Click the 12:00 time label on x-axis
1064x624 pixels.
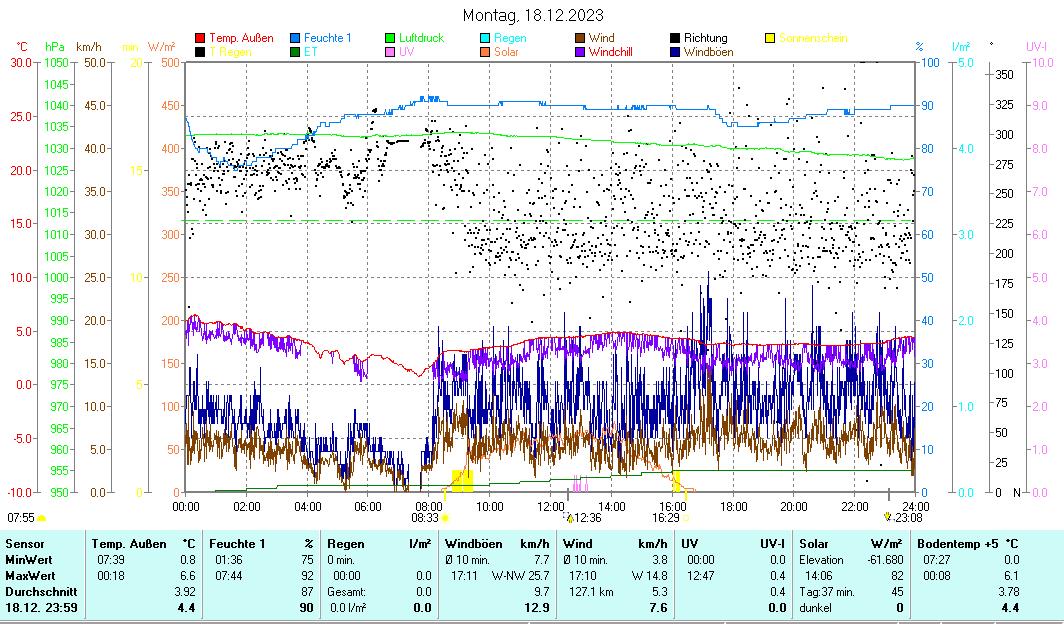[551, 506]
